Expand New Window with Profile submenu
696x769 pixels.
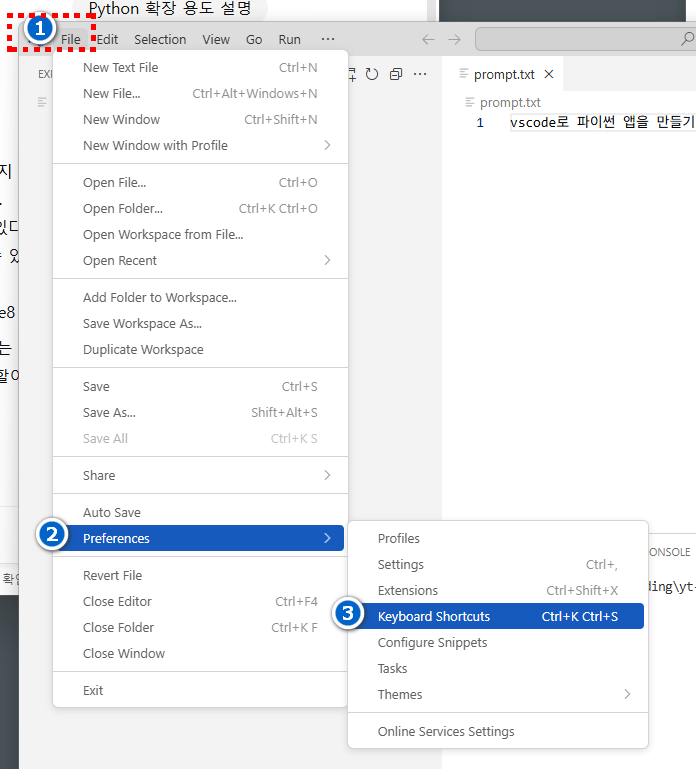pyautogui.click(x=155, y=145)
